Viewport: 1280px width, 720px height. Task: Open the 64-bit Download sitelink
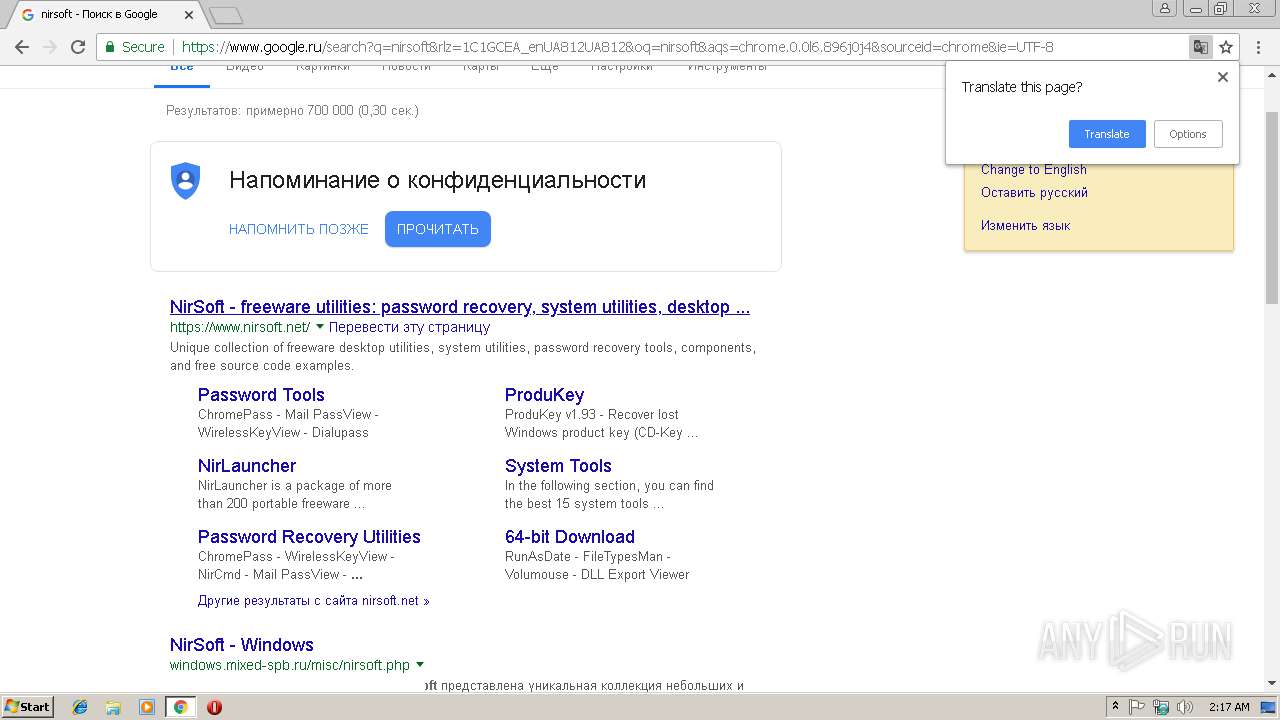pos(570,537)
